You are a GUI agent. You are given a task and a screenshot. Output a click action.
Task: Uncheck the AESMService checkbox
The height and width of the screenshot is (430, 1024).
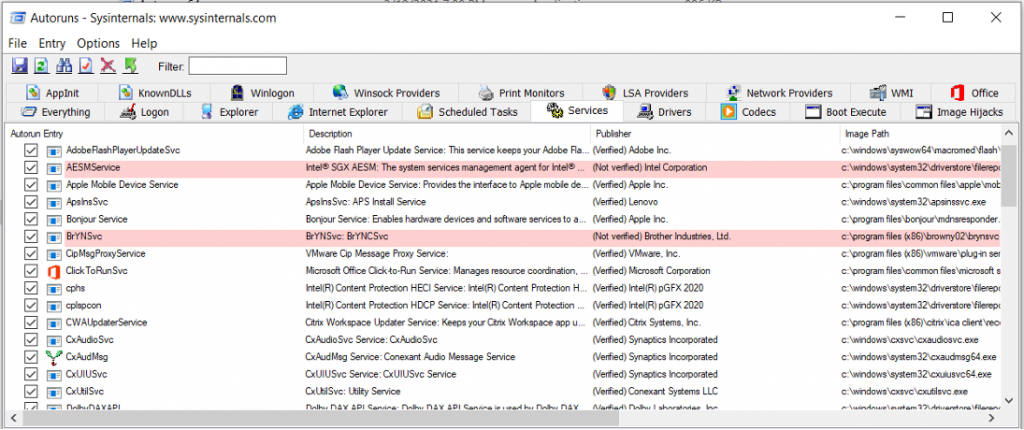[x=31, y=168]
